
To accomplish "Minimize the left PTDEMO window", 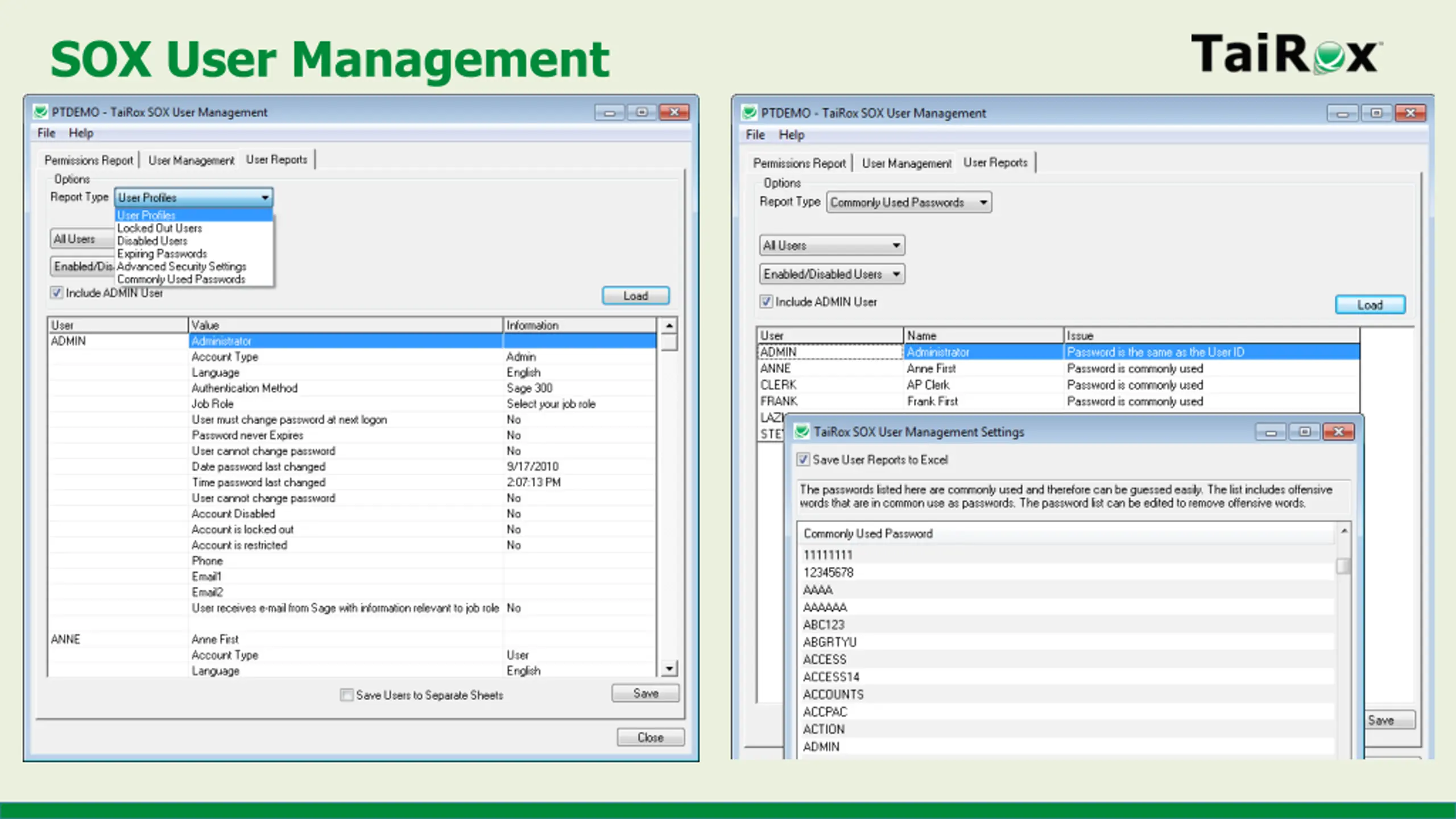I will (610, 112).
